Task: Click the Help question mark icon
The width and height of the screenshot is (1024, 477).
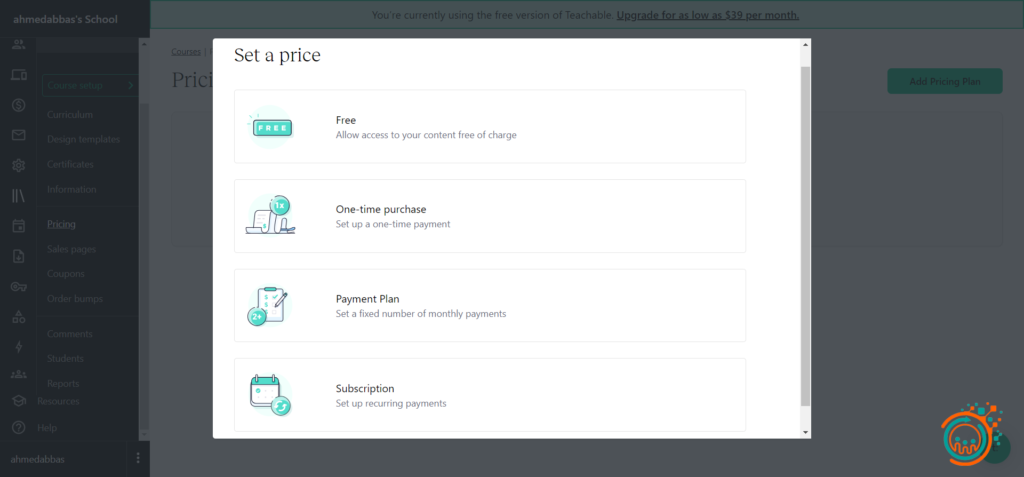Action: click(18, 427)
